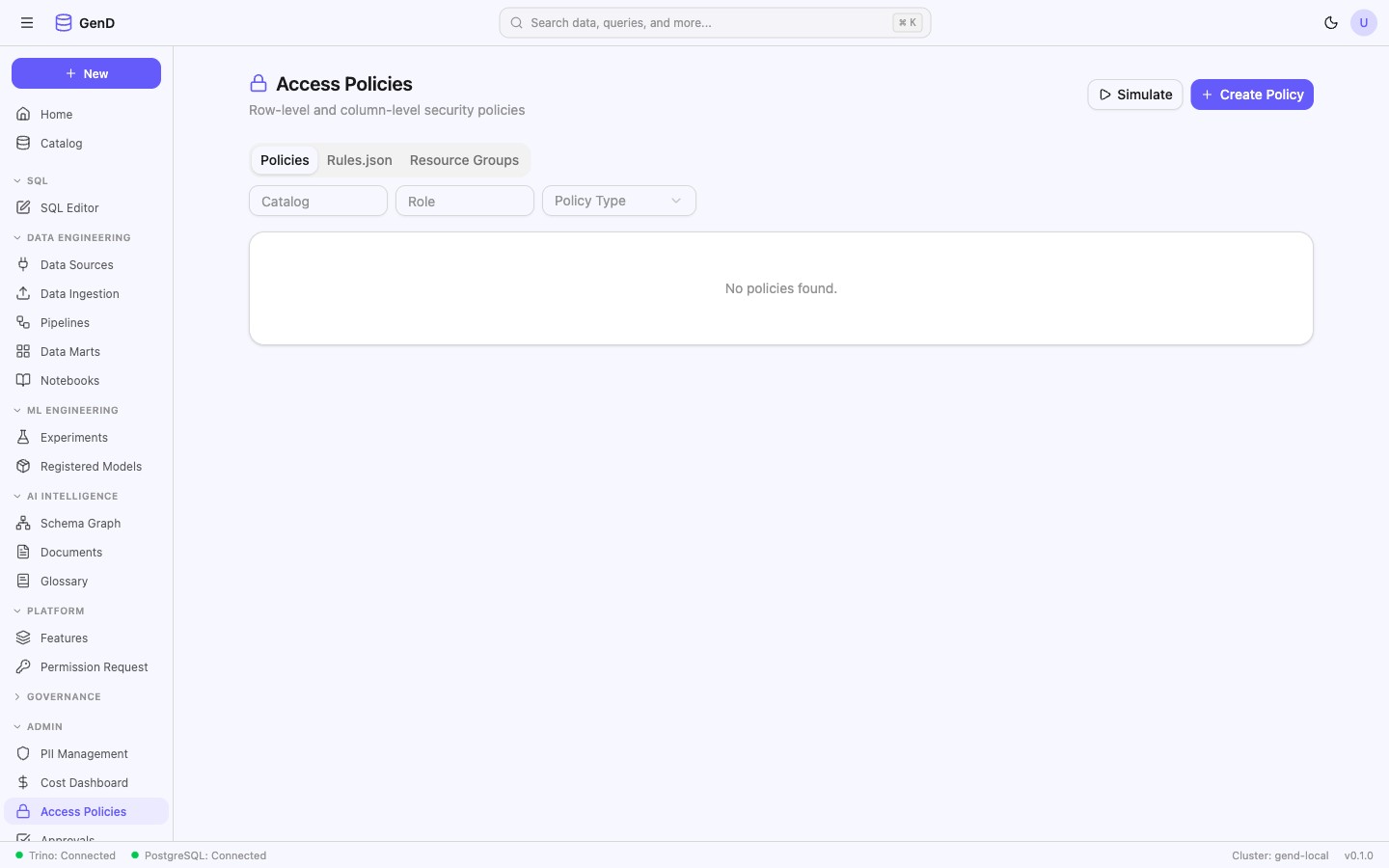Open the Resource Groups tab

[464, 160]
